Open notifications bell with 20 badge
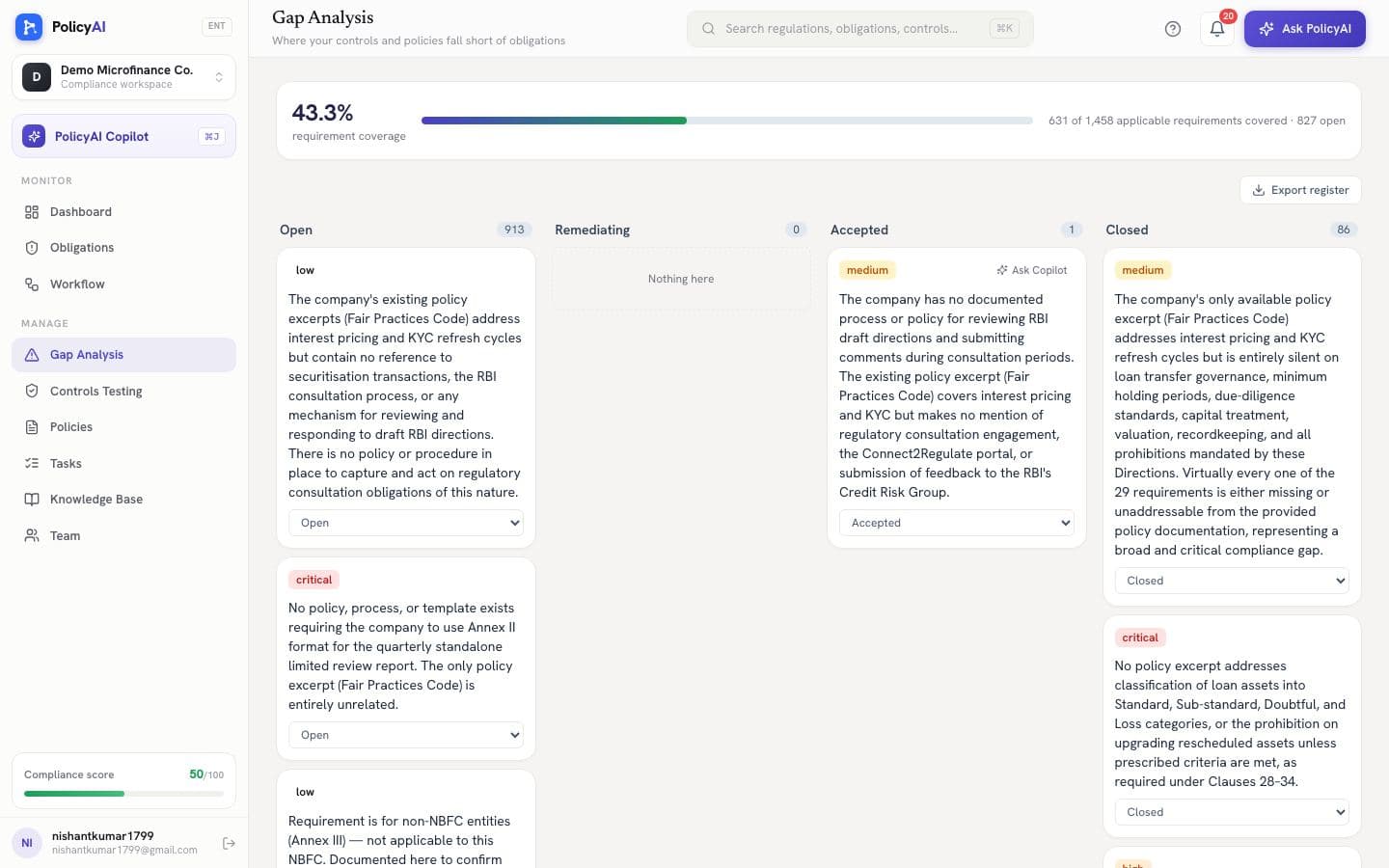The height and width of the screenshot is (868, 1389). [x=1217, y=29]
